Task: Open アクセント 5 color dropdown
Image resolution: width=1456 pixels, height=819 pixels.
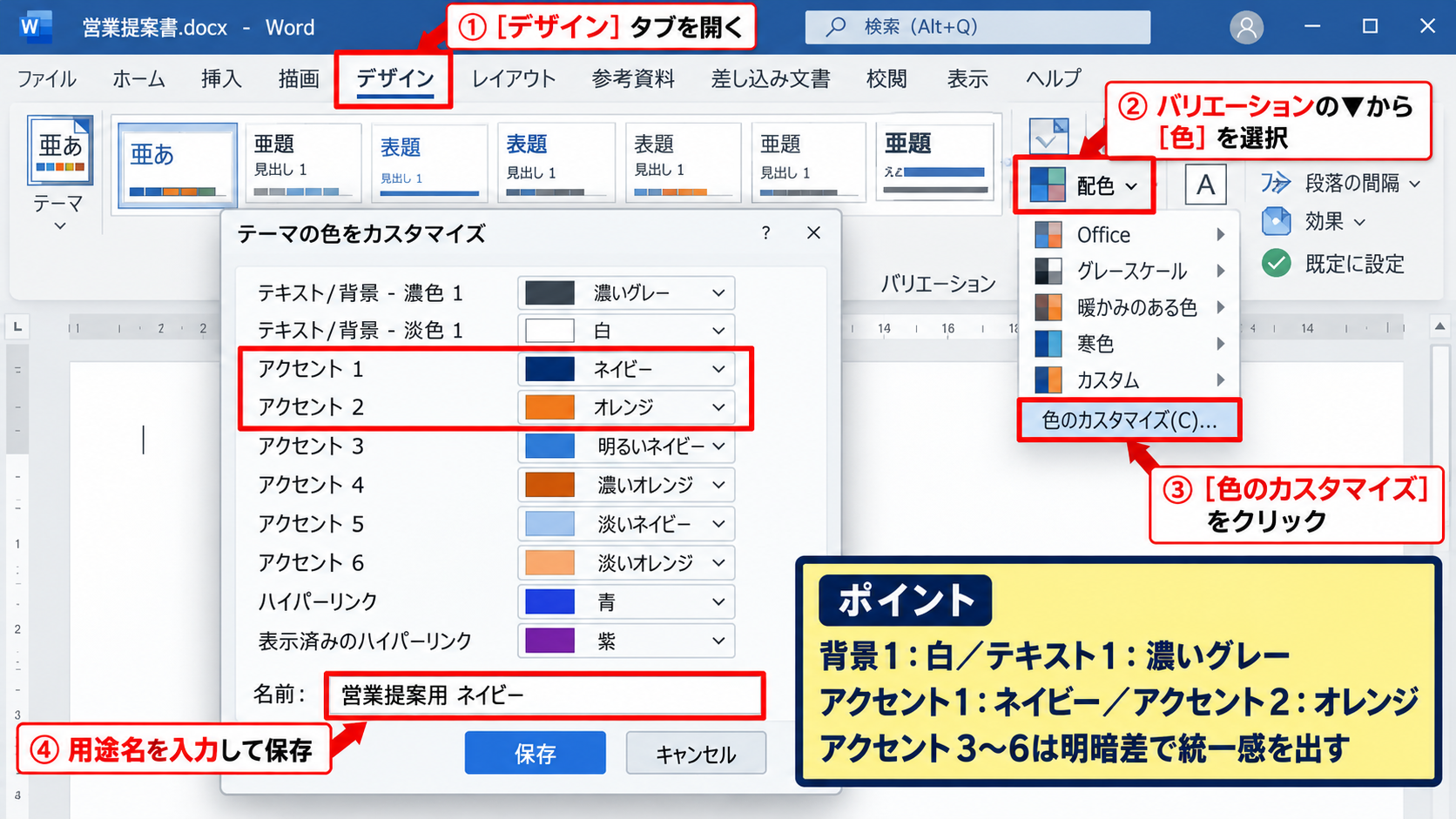Action: click(x=626, y=524)
